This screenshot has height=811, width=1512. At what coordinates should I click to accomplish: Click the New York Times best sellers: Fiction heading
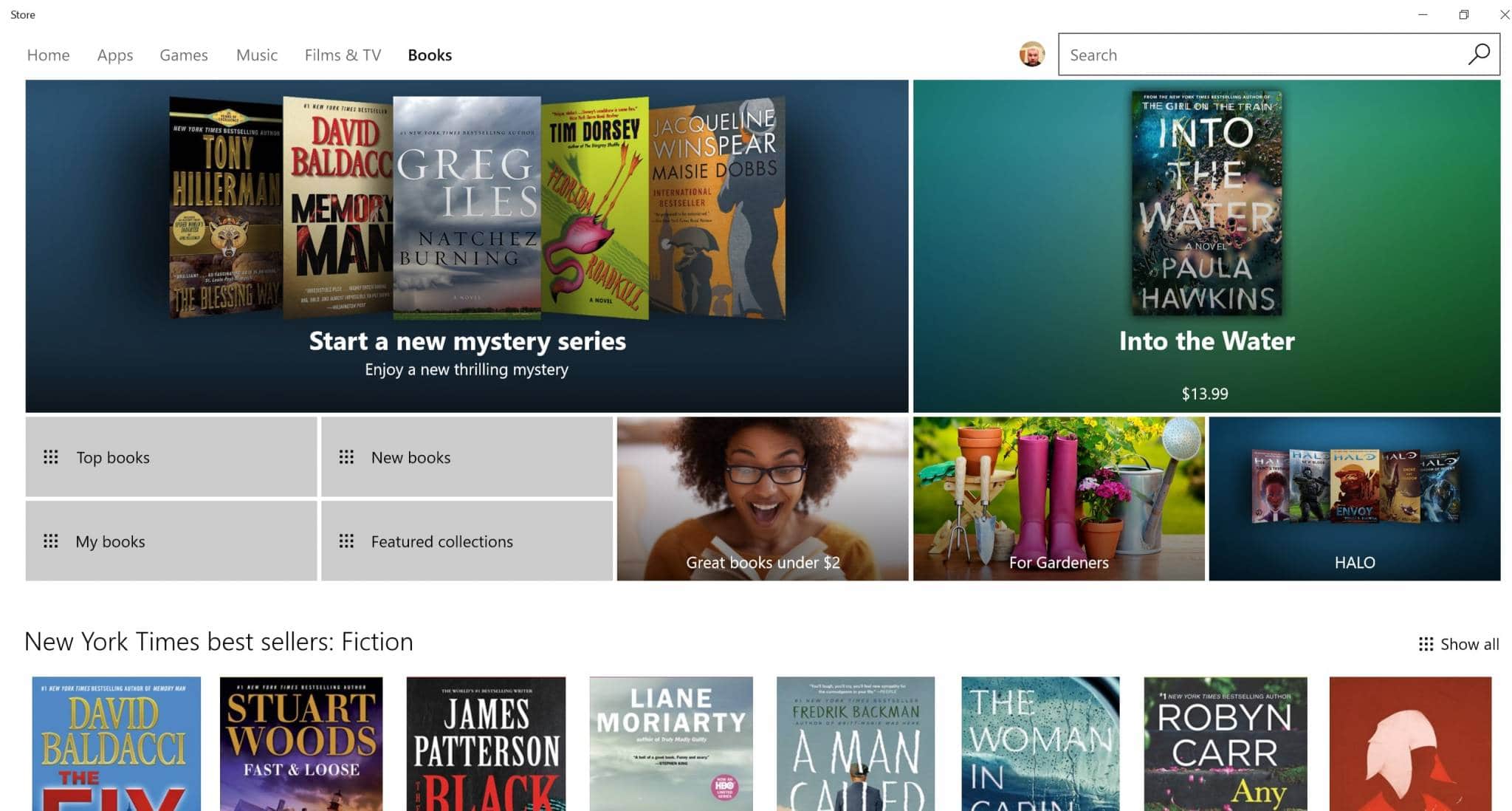(x=219, y=641)
